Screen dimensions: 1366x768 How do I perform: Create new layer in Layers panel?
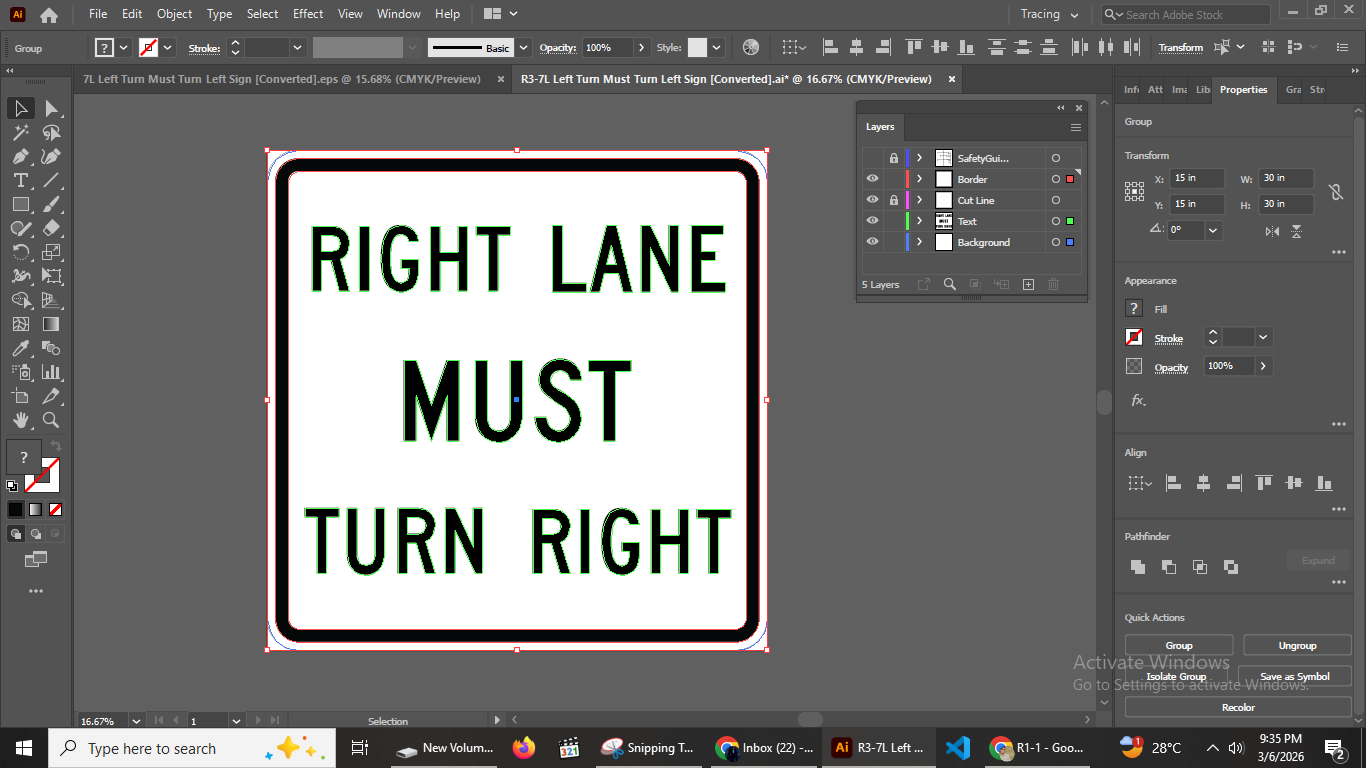(x=1028, y=285)
